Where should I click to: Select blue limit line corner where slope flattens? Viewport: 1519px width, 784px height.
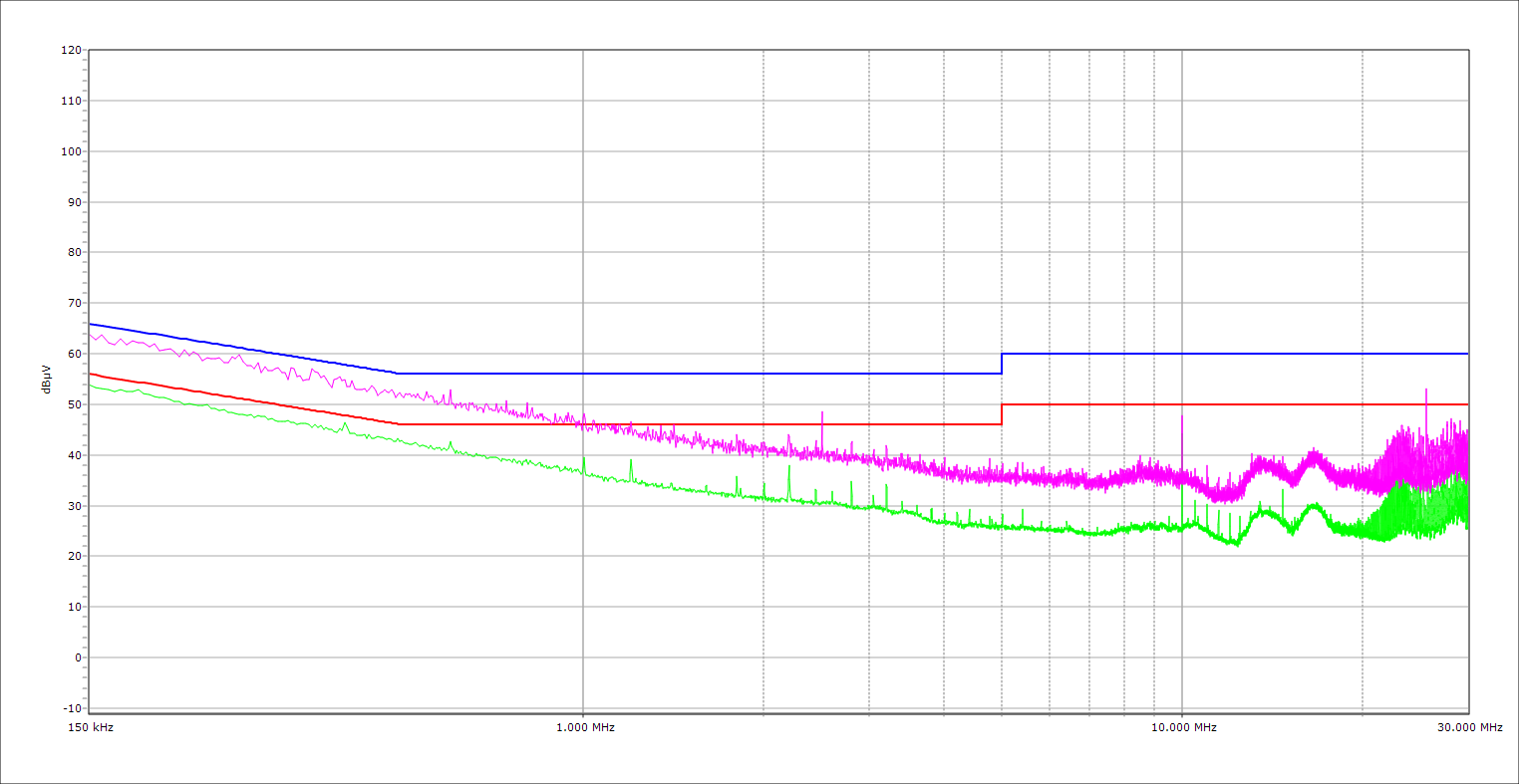point(398,374)
